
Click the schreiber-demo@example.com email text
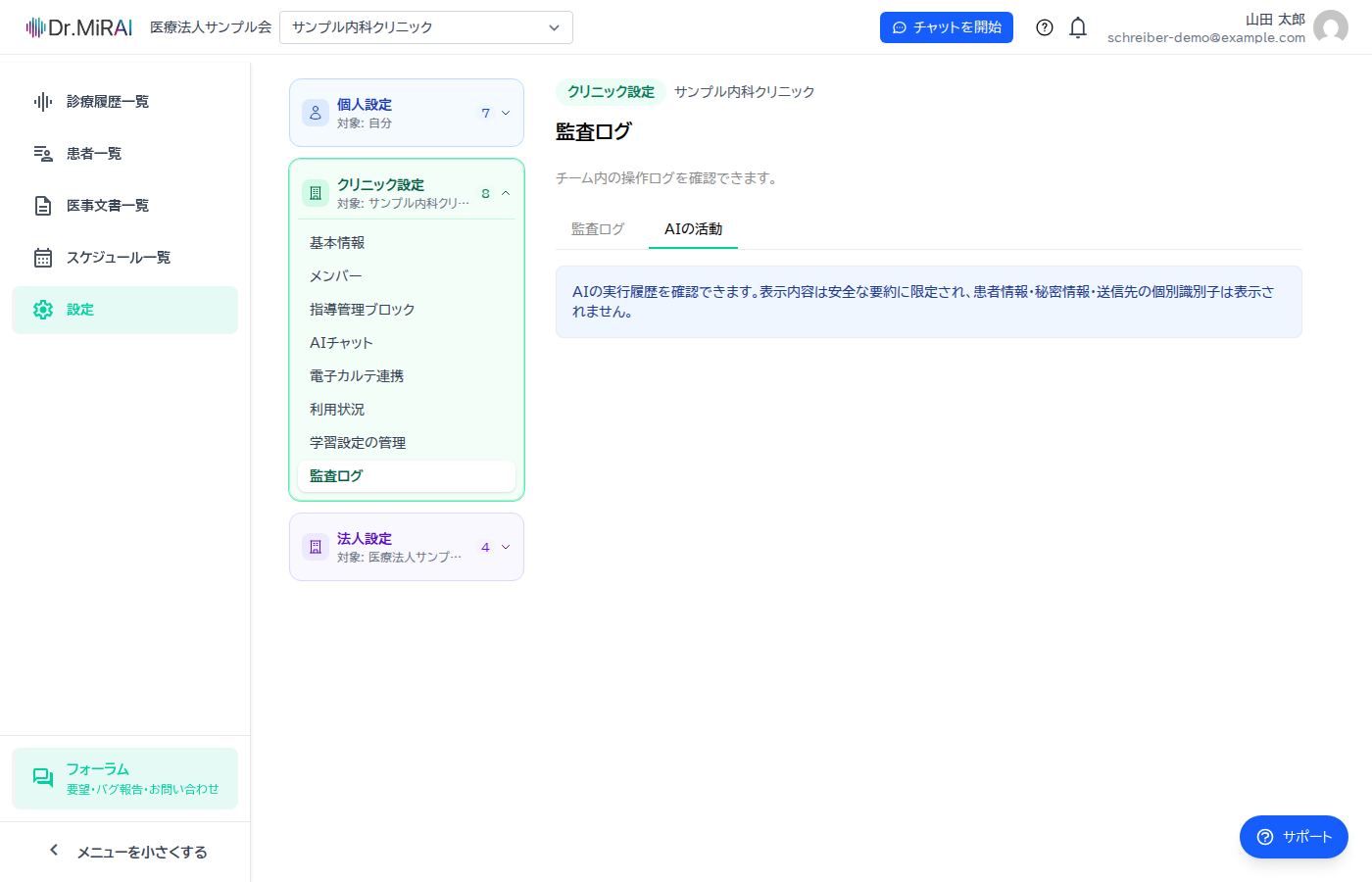click(x=1206, y=38)
